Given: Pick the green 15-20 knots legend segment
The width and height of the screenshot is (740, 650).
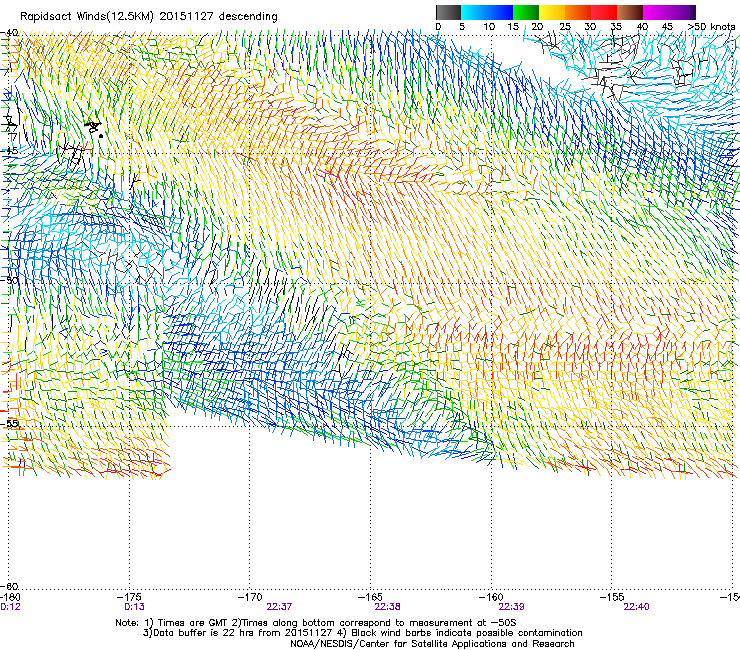Looking at the screenshot, I should [x=526, y=12].
